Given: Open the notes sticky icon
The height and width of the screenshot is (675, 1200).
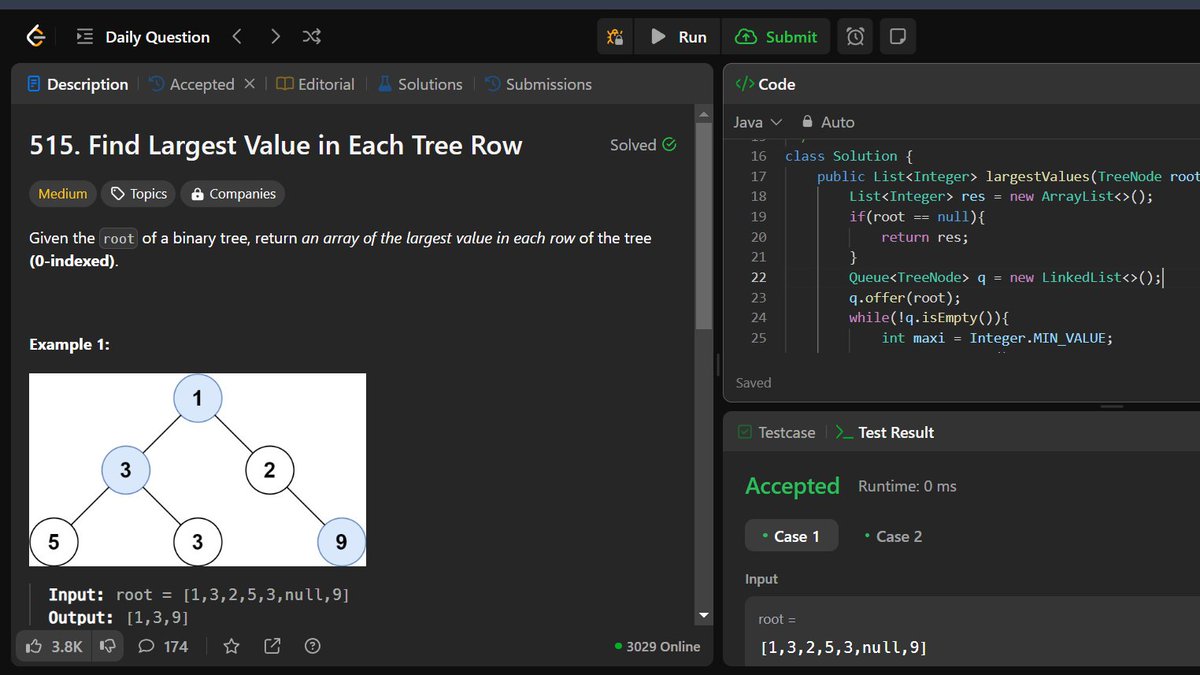Looking at the screenshot, I should pyautogui.click(x=898, y=37).
